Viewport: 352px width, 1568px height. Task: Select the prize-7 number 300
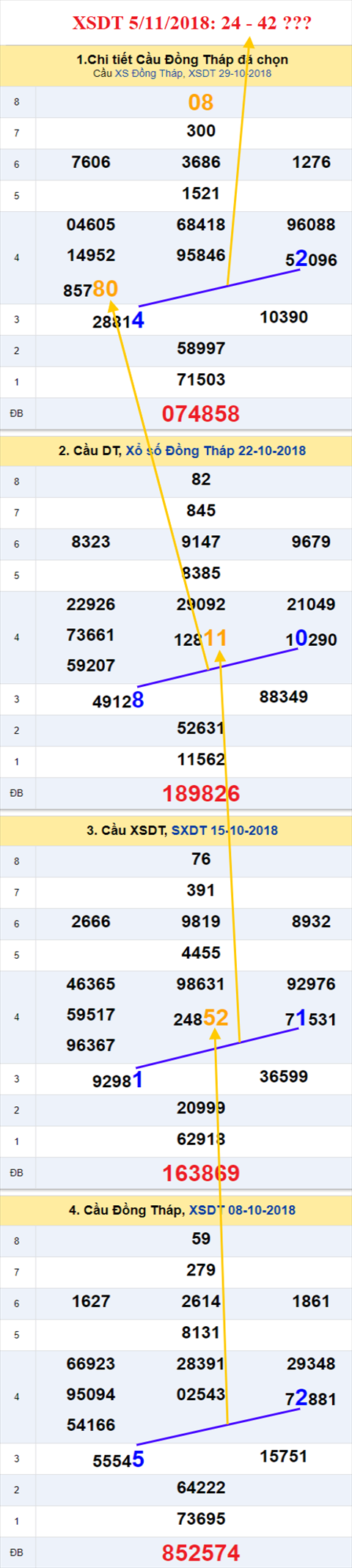point(201,131)
